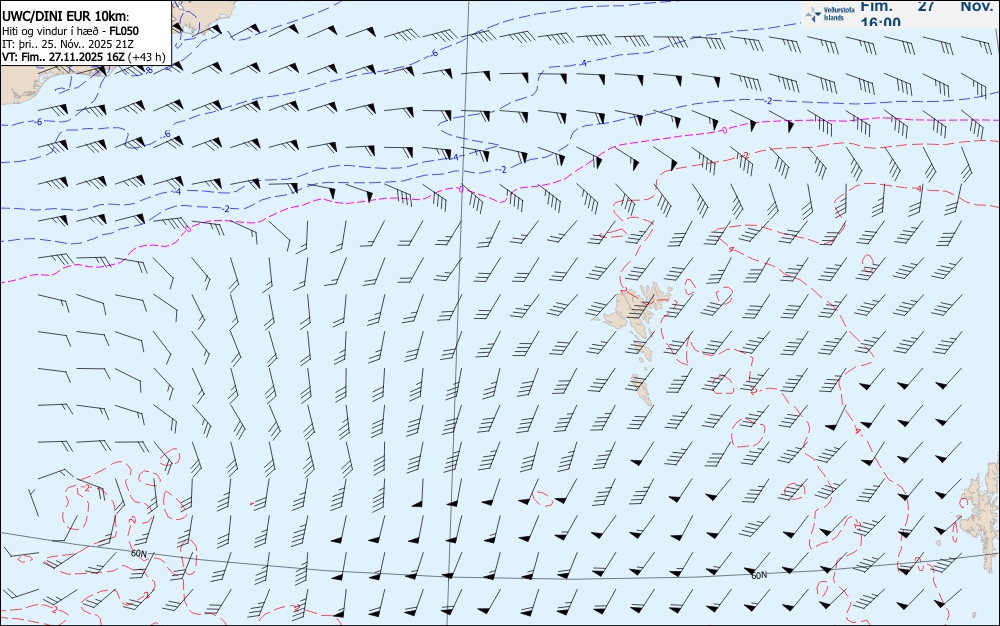Click the 60N label east of the meridian line
This screenshot has height=626, width=1000.
pyautogui.click(x=759, y=576)
